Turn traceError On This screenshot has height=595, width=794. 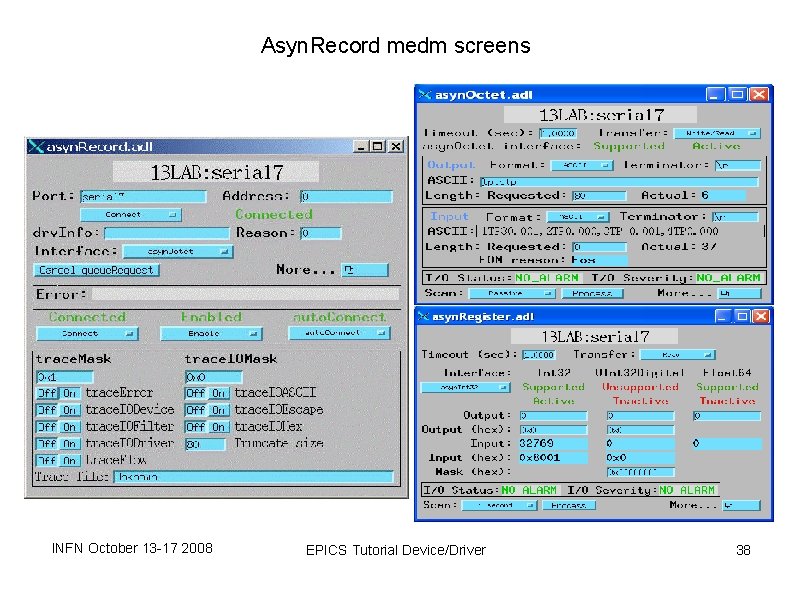pyautogui.click(x=70, y=393)
